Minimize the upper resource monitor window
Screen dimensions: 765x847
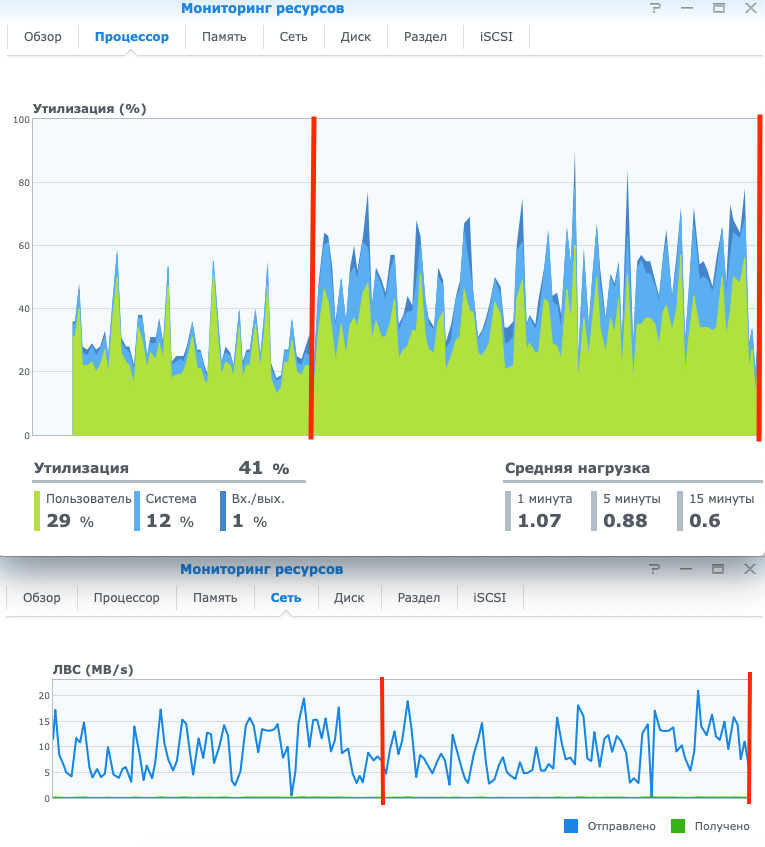[687, 8]
